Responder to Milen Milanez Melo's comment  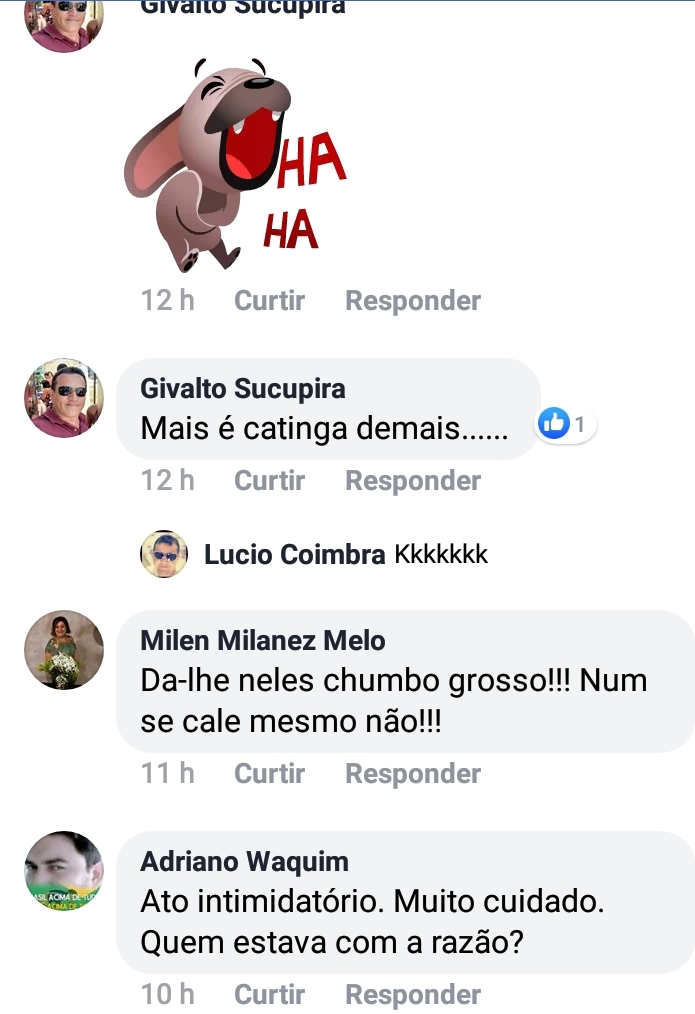point(413,773)
